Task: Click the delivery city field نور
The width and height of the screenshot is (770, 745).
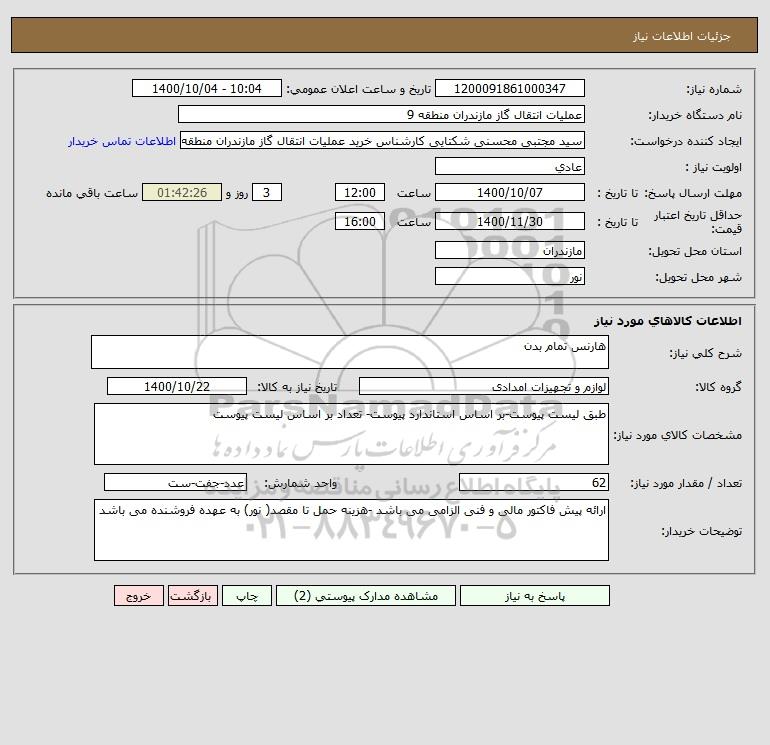Action: (x=510, y=276)
